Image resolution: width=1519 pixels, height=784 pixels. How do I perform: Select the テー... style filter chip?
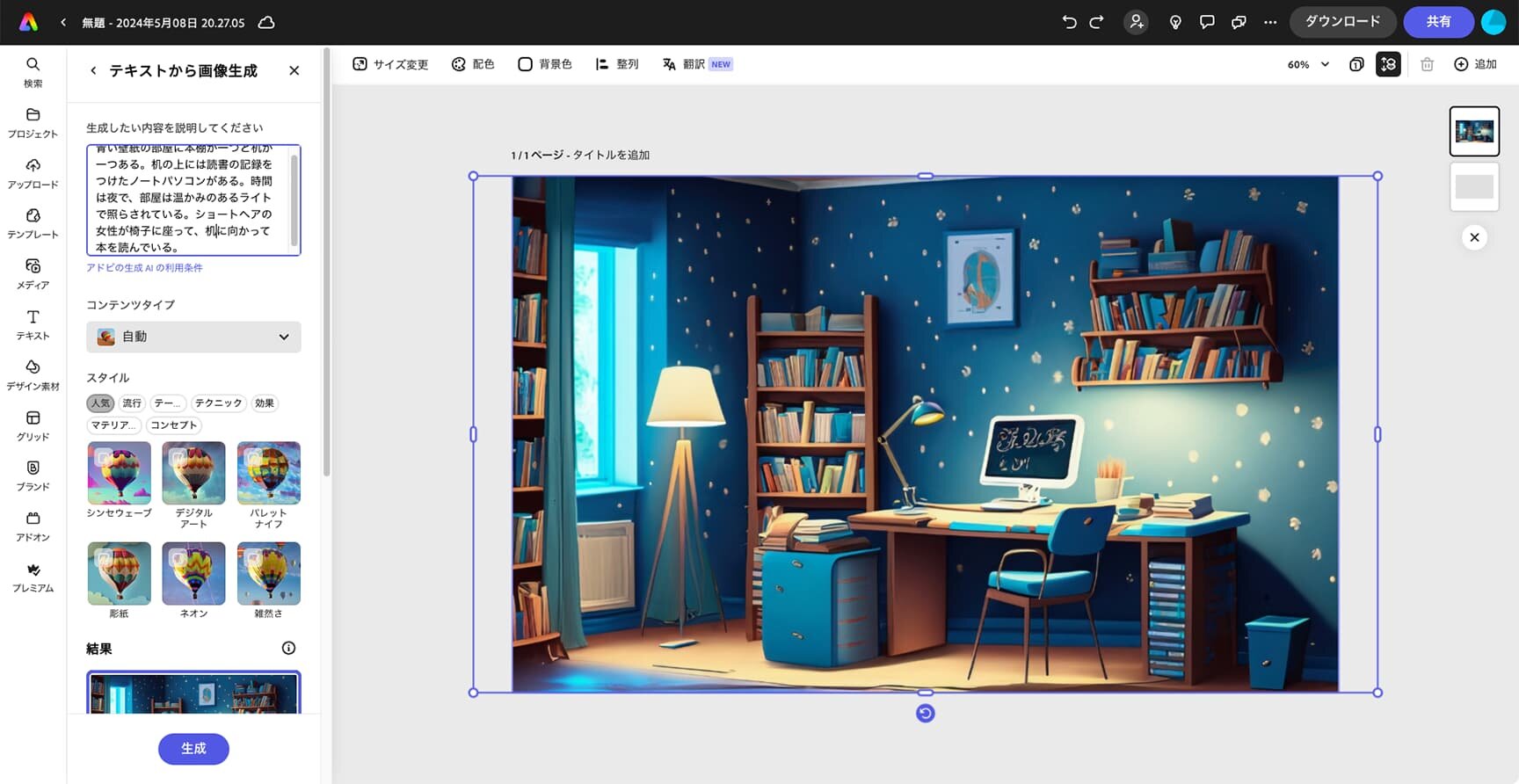(x=168, y=403)
